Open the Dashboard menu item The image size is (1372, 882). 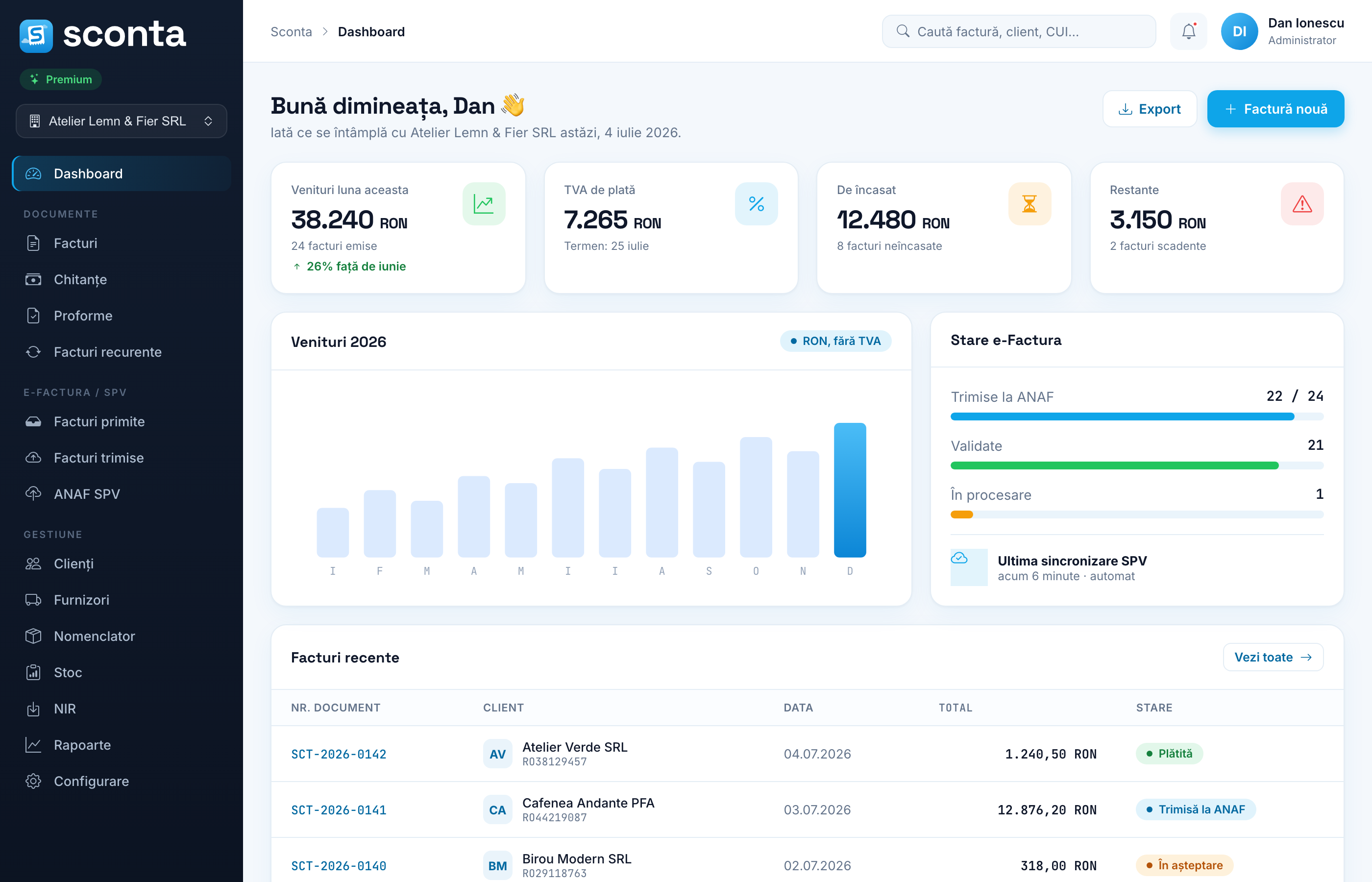[x=122, y=173]
